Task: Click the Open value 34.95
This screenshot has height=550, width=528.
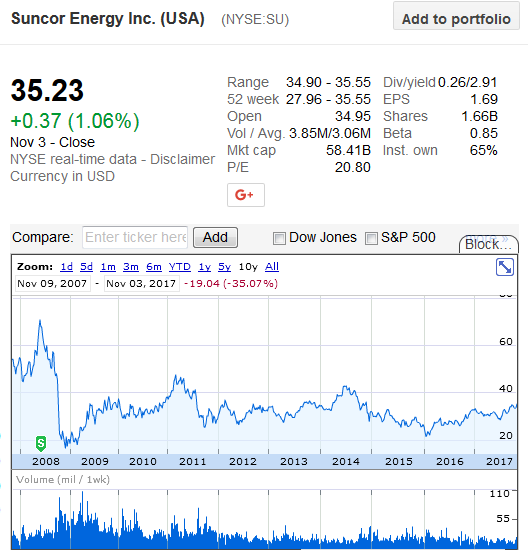Action: (353, 116)
